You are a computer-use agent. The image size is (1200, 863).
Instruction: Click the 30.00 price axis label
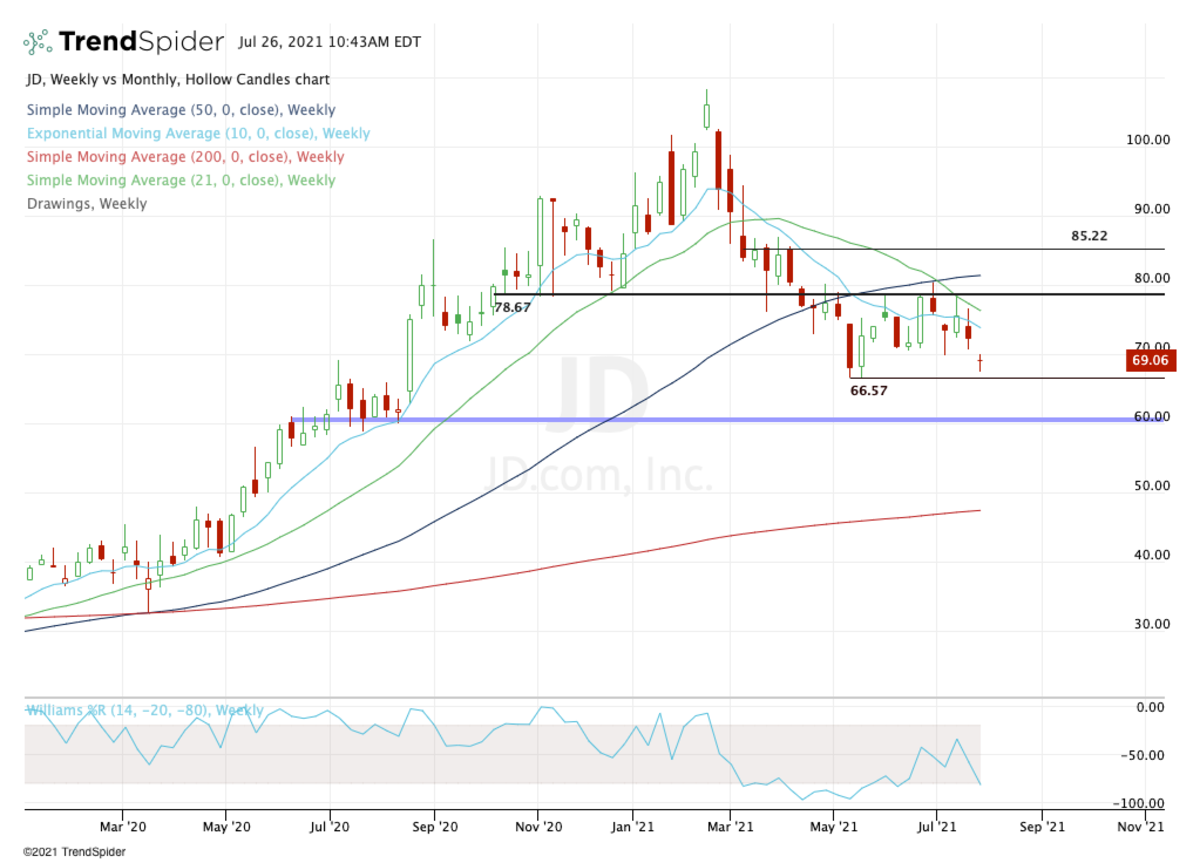pos(1150,624)
